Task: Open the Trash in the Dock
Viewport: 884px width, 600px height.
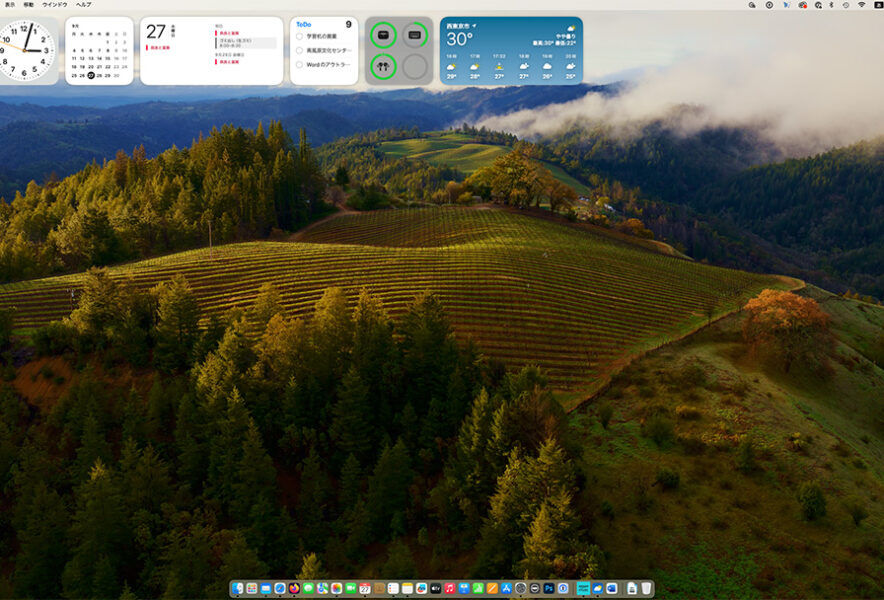Action: tap(646, 589)
